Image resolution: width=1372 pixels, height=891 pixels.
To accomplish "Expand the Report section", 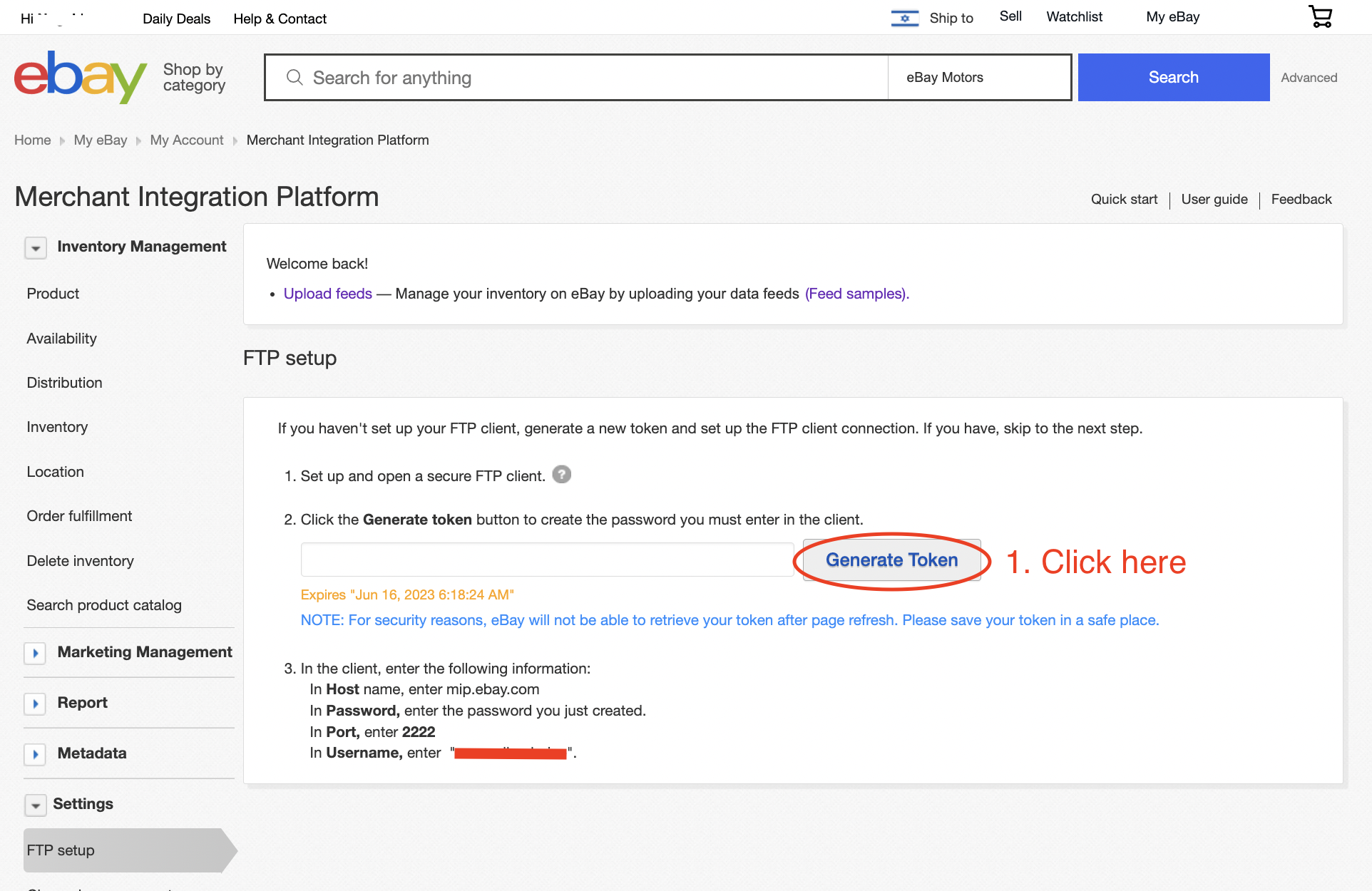I will point(36,704).
